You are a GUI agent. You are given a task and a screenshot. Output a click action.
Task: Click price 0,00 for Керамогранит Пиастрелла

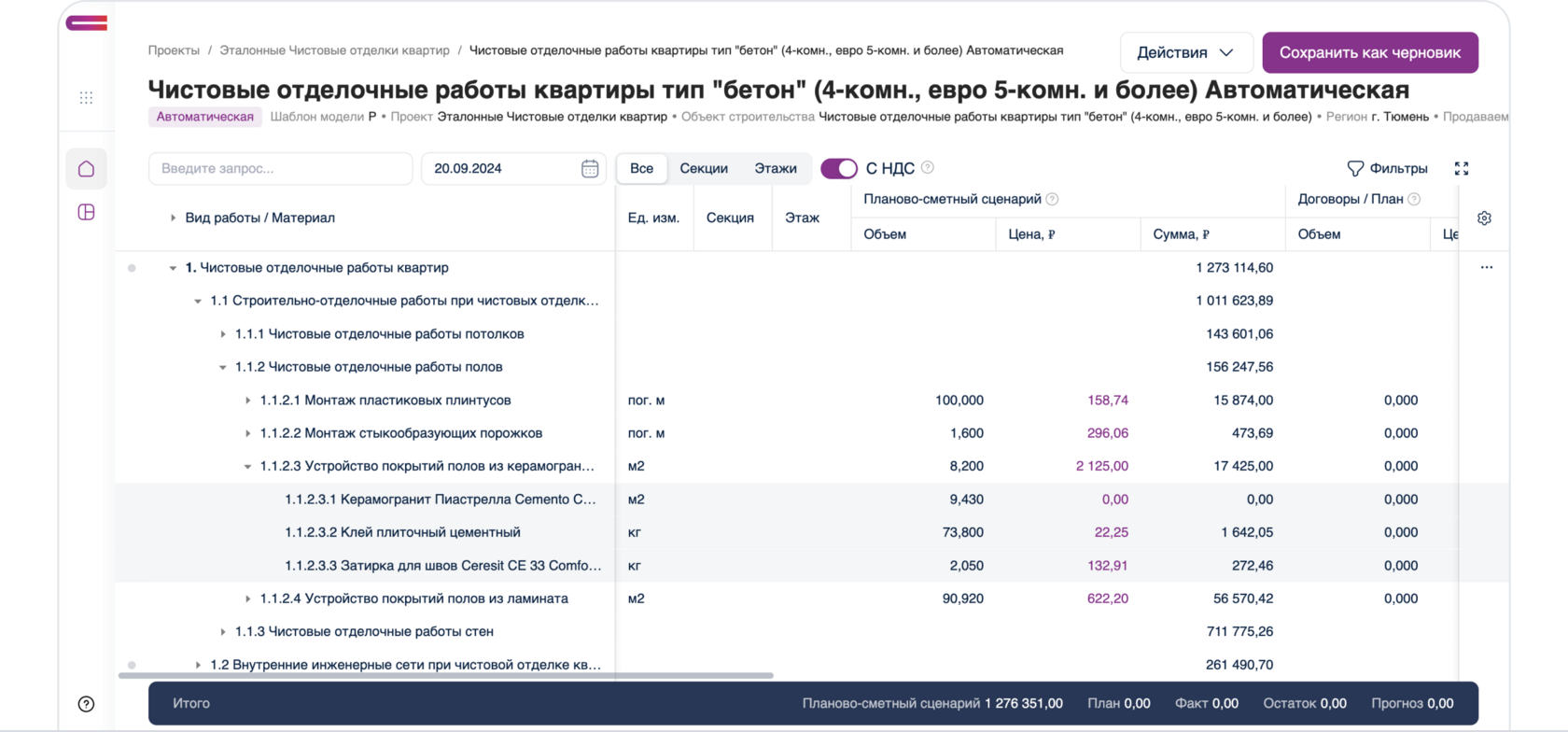click(x=1114, y=500)
